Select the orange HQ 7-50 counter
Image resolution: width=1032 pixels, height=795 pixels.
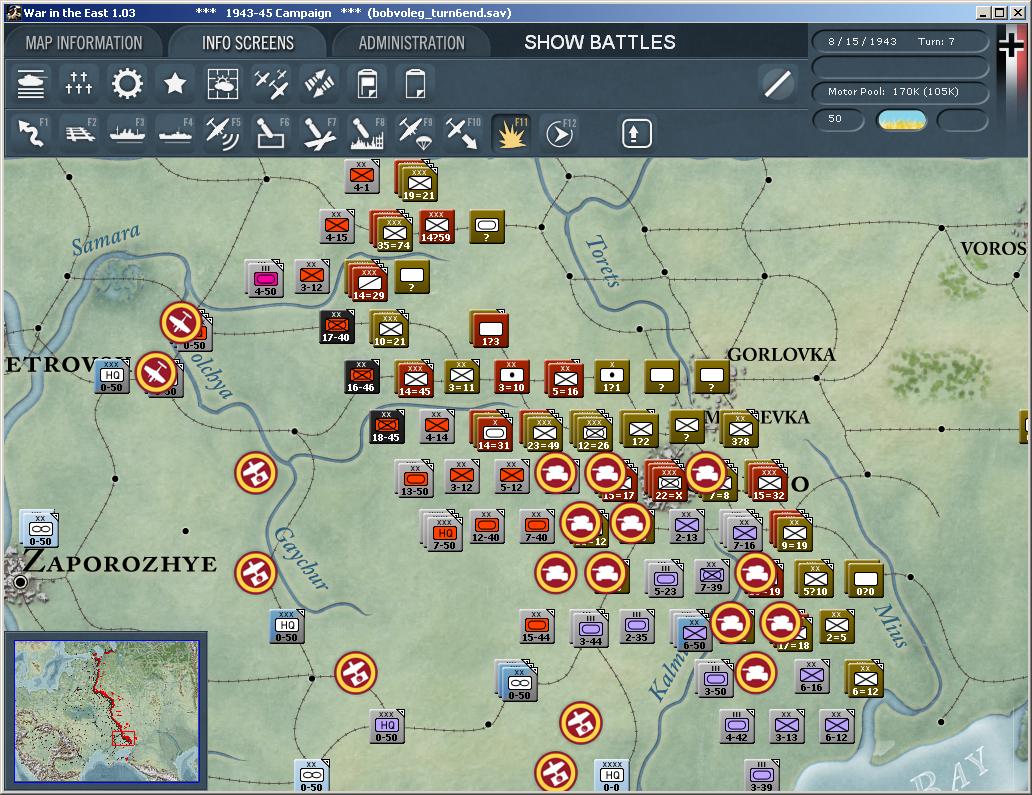click(444, 532)
